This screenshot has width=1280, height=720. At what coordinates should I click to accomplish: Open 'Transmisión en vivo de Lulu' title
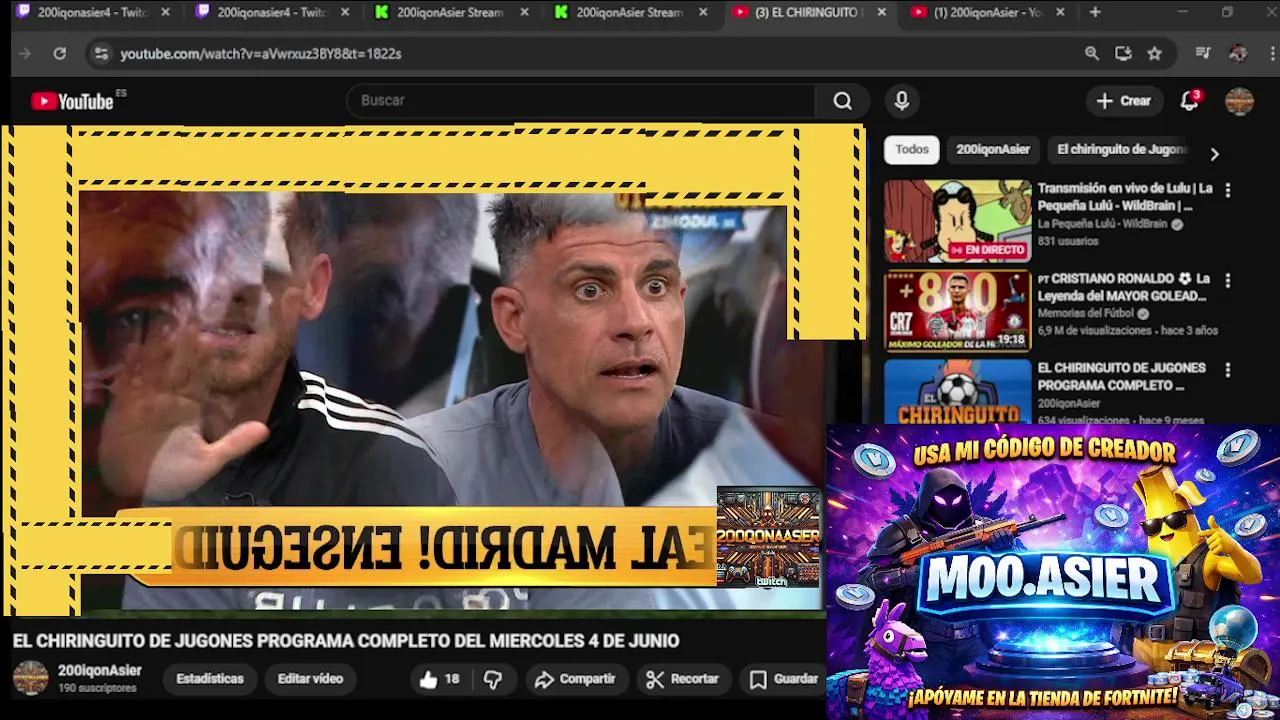click(x=1125, y=197)
